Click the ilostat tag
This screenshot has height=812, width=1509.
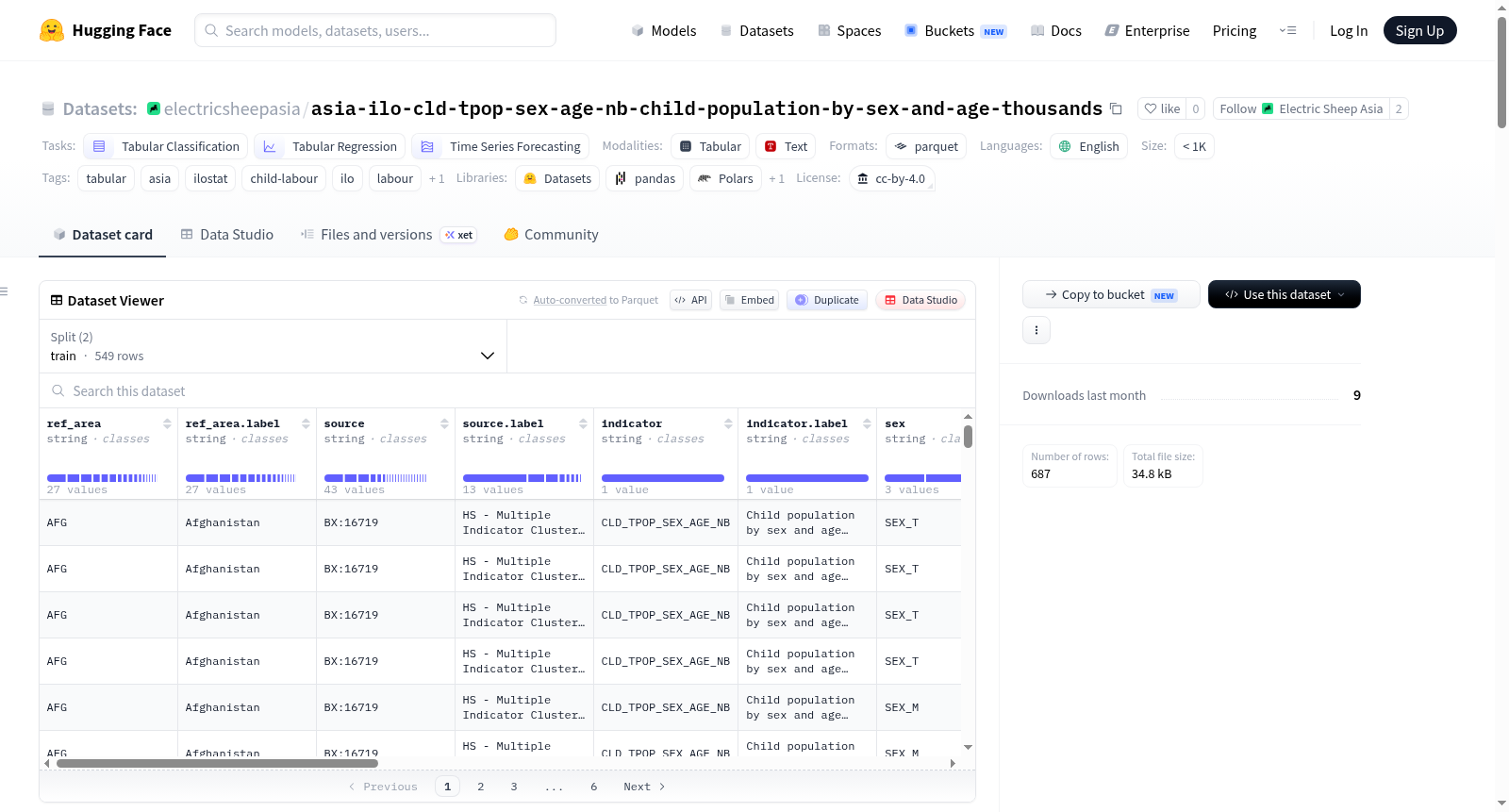(x=210, y=178)
